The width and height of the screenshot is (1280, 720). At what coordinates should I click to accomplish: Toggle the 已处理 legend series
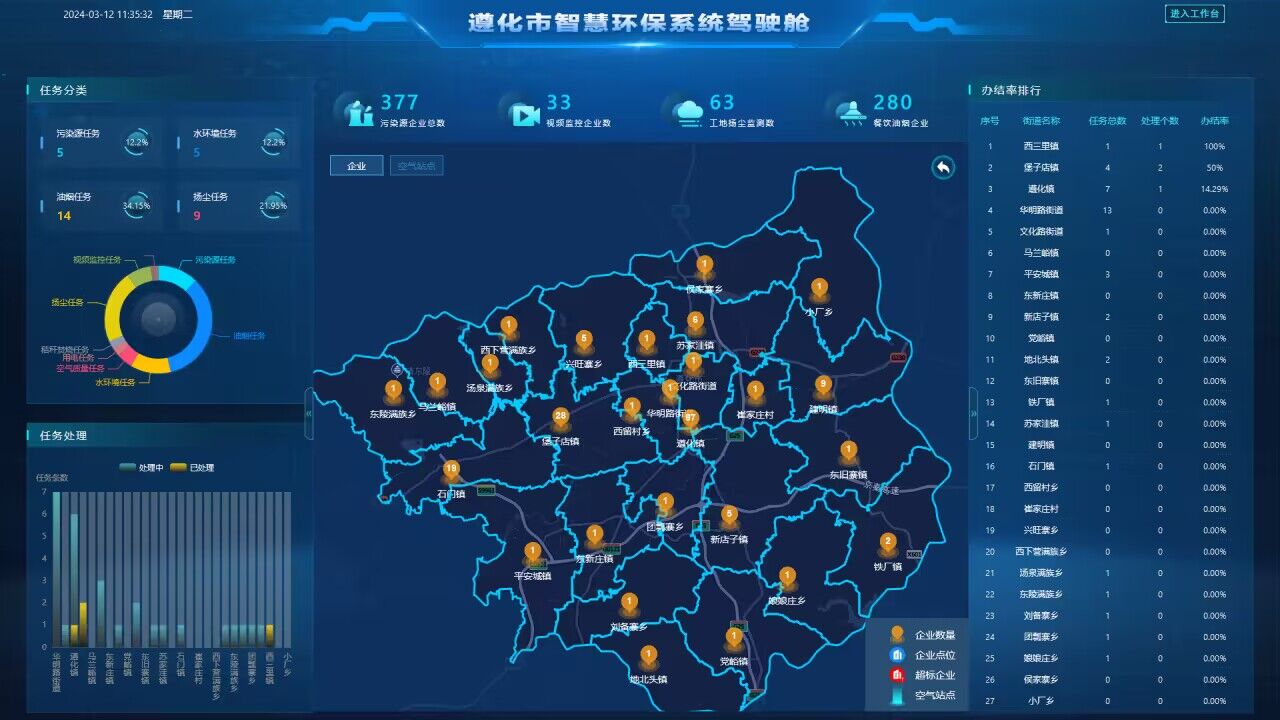[191, 467]
